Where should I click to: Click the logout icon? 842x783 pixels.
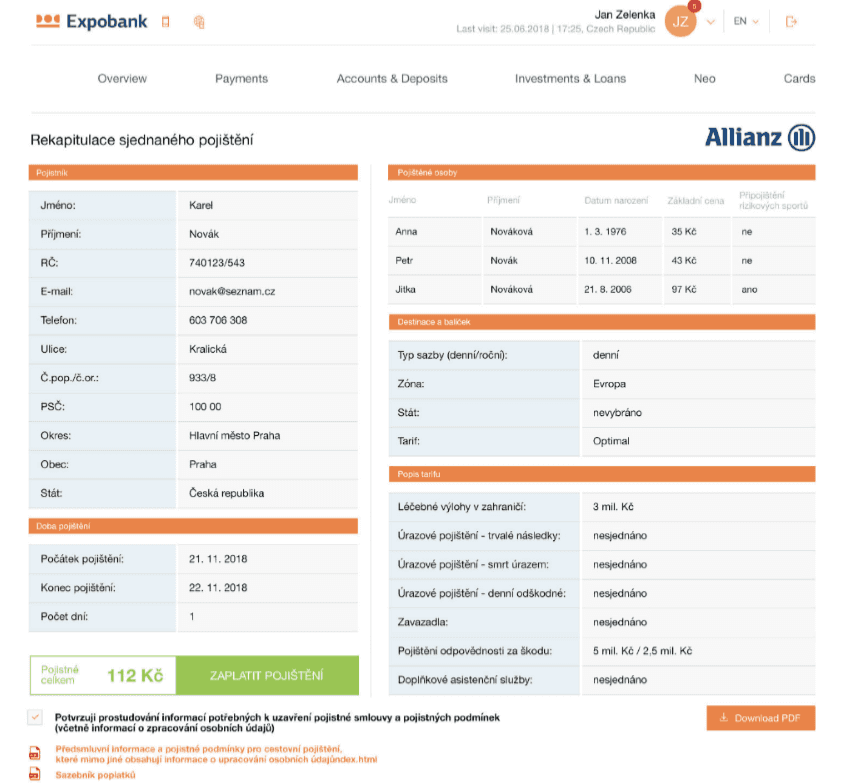tap(791, 21)
